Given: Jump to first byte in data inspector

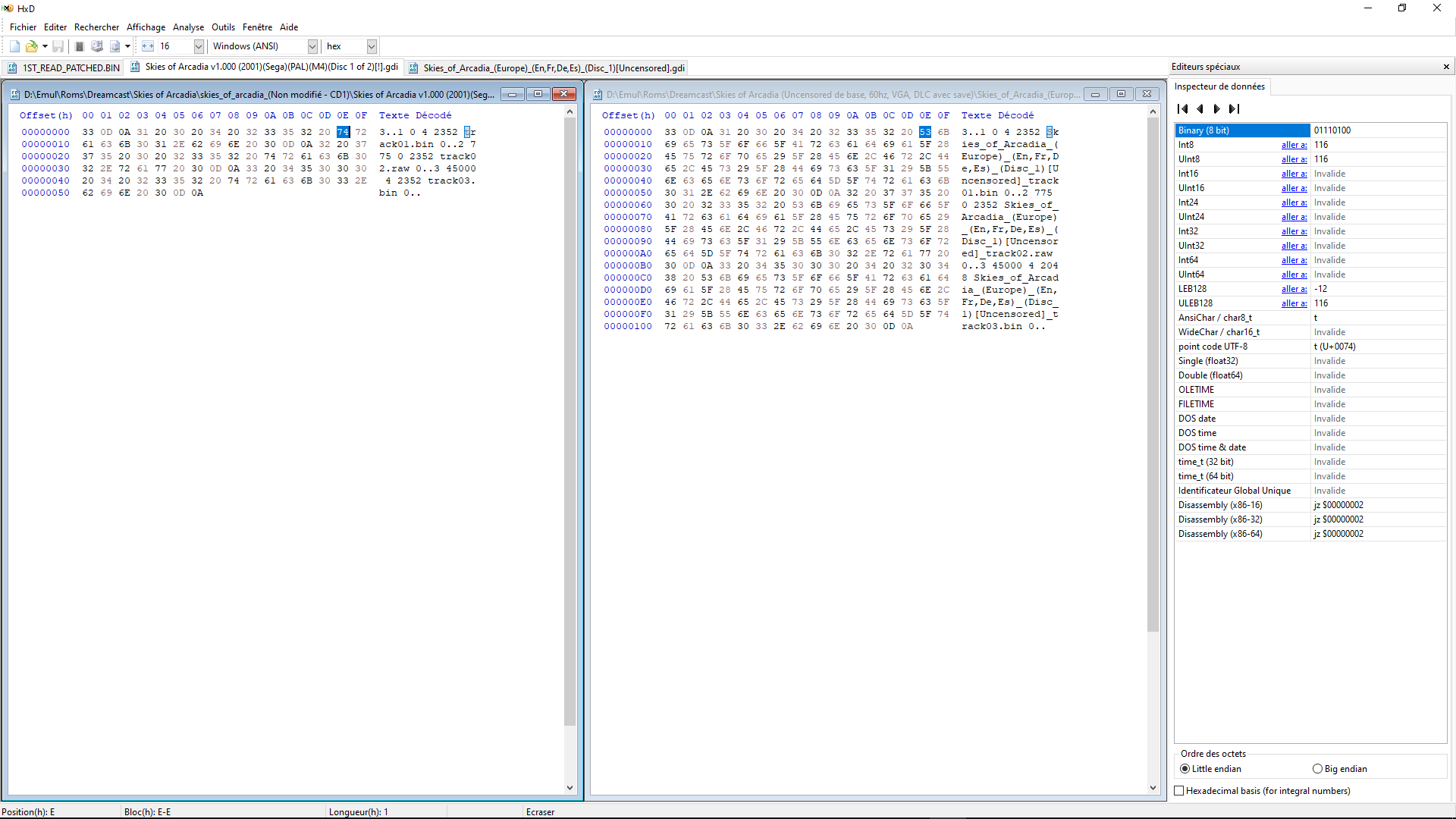Looking at the screenshot, I should pos(1182,108).
